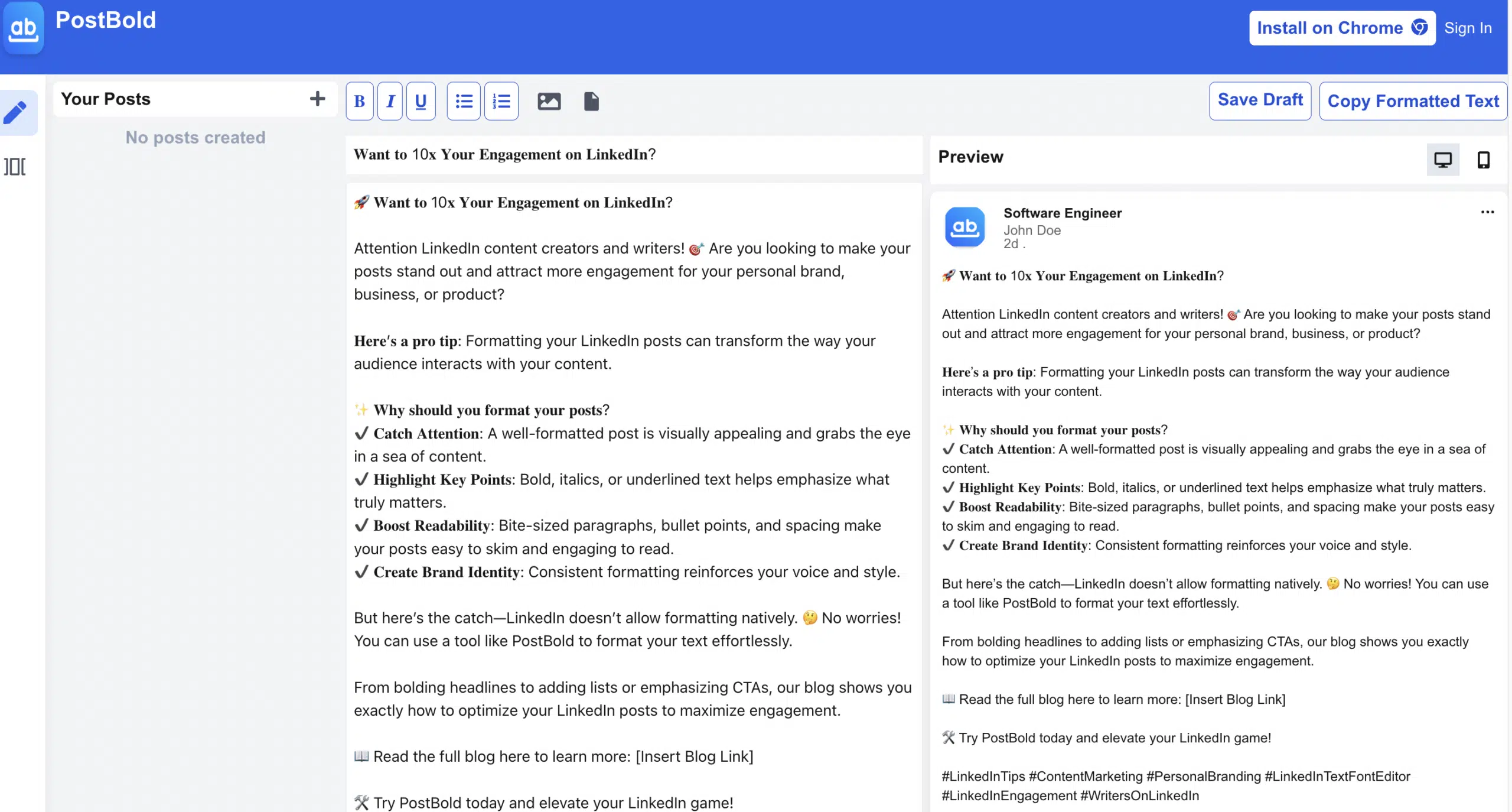This screenshot has width=1512, height=812.
Task: Click the post title input field
Action: point(634,155)
